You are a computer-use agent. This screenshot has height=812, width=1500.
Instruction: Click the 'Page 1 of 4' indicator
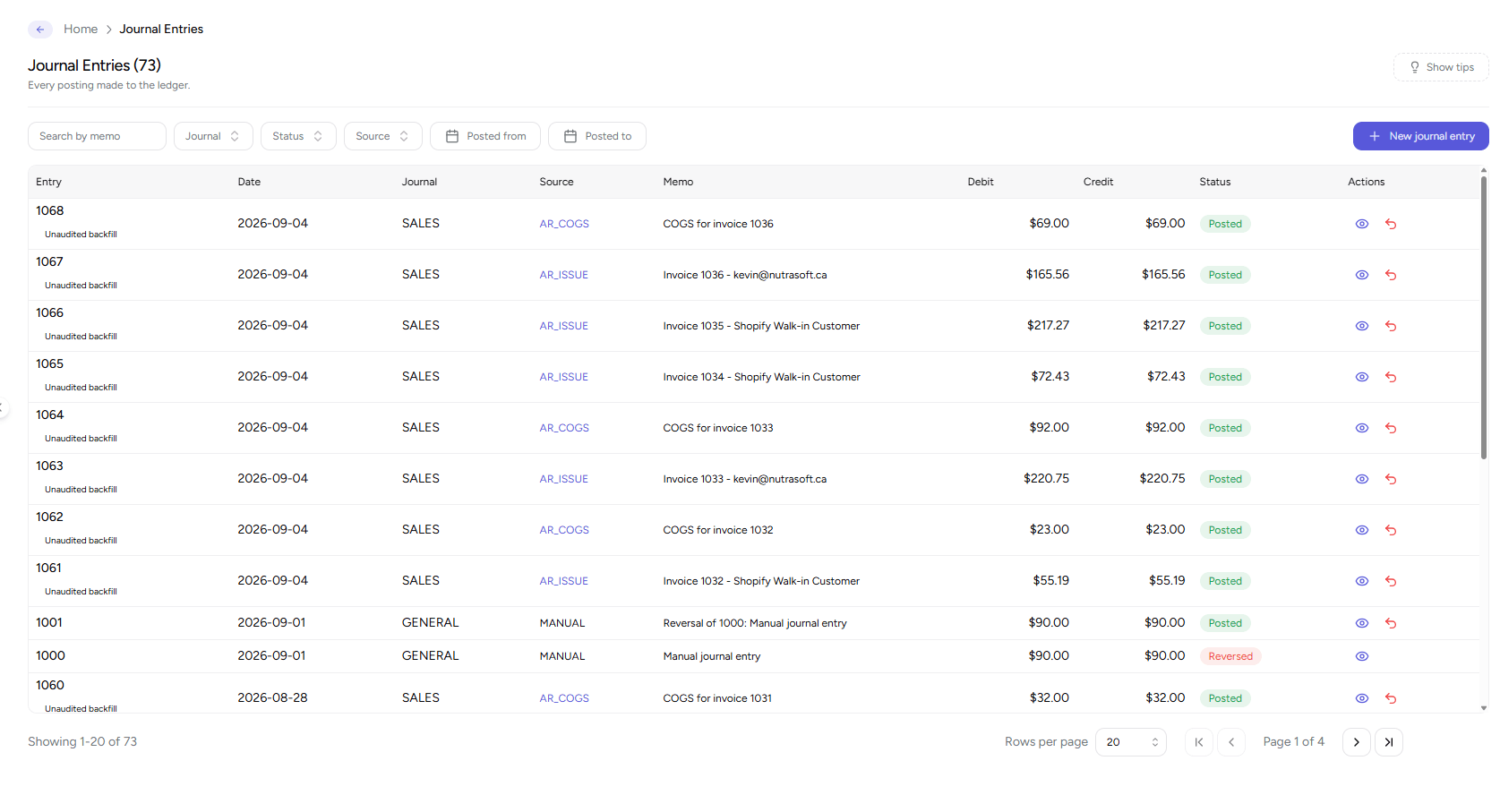coord(1293,742)
